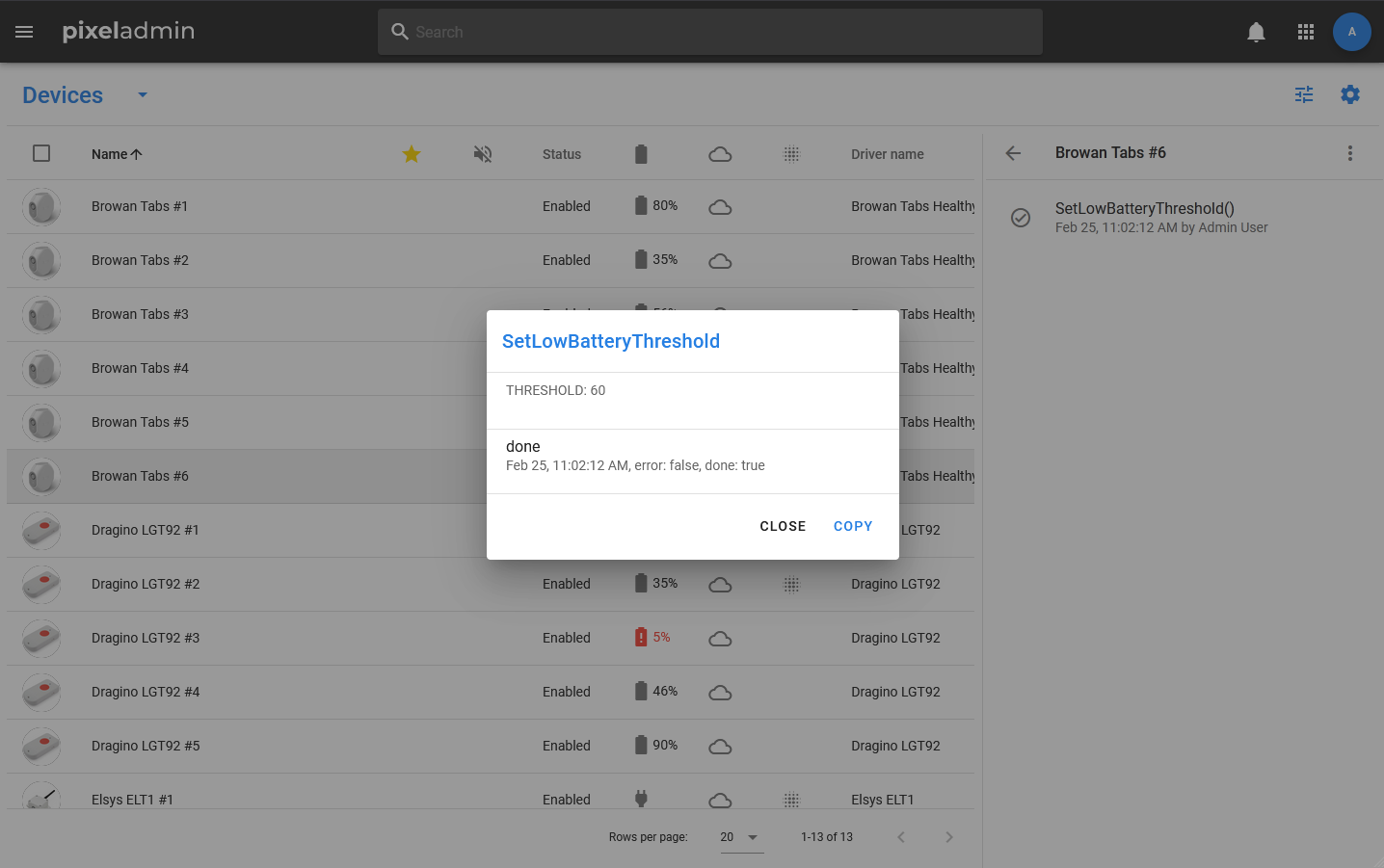
Task: Toggle the select all devices checkbox
Action: [41, 153]
